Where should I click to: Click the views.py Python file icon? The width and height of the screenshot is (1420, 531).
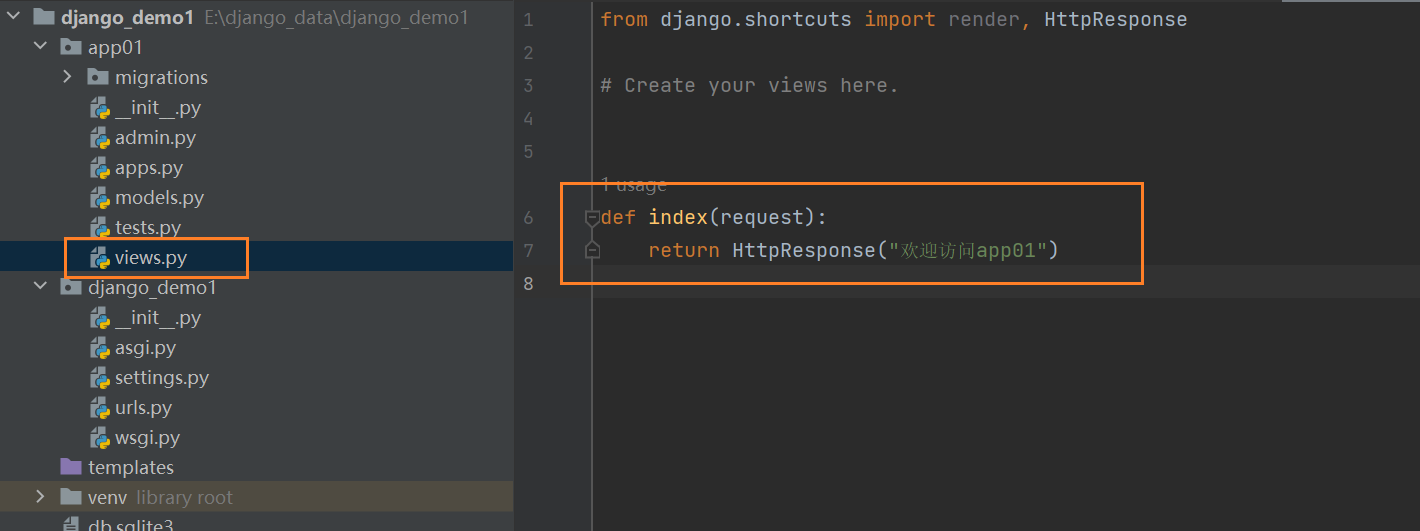(x=100, y=258)
